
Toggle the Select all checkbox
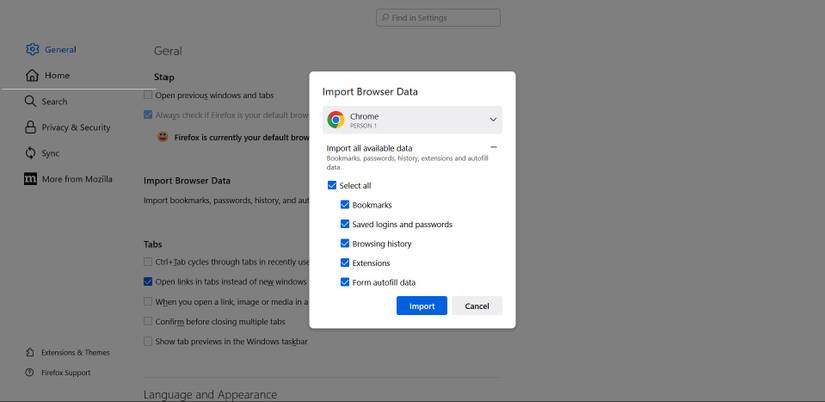(x=332, y=186)
